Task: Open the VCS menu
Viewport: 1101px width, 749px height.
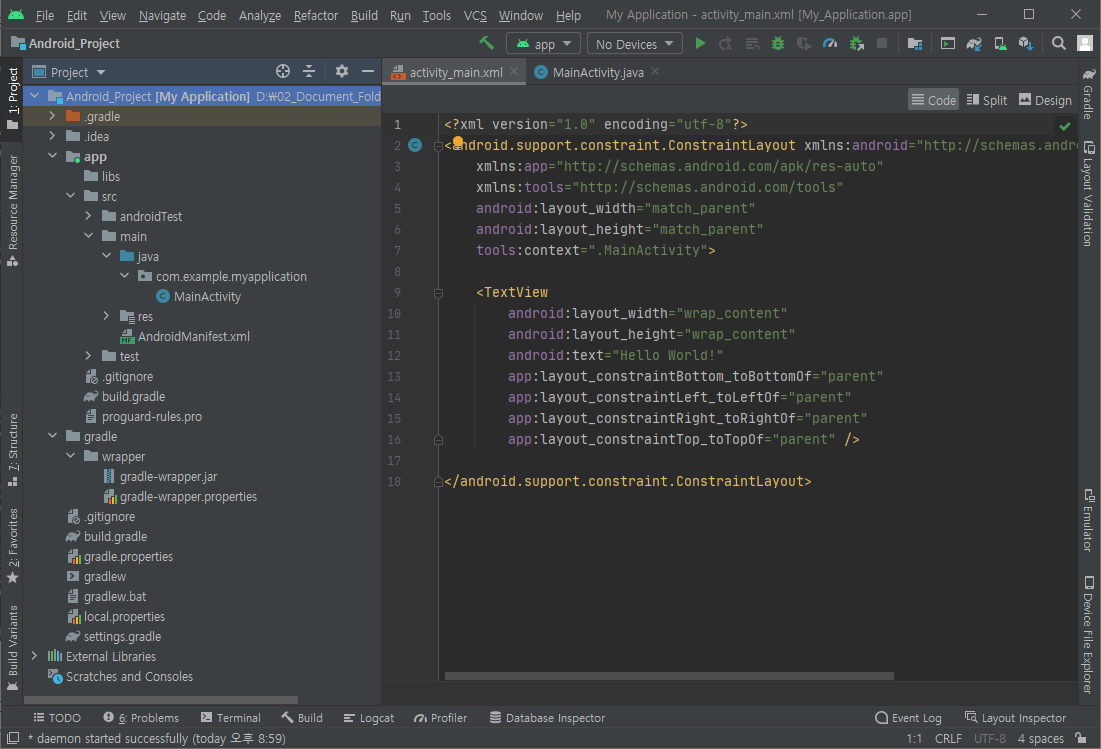Action: 475,15
